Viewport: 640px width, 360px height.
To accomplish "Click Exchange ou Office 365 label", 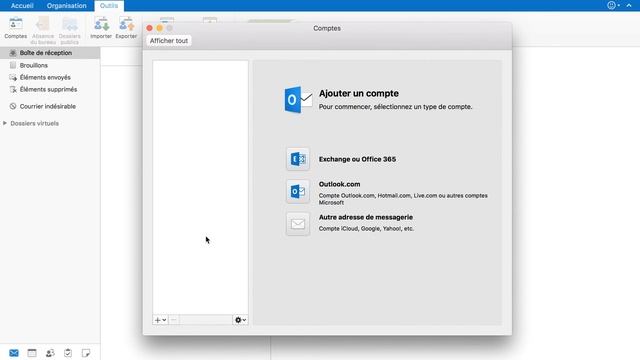I will click(357, 159).
